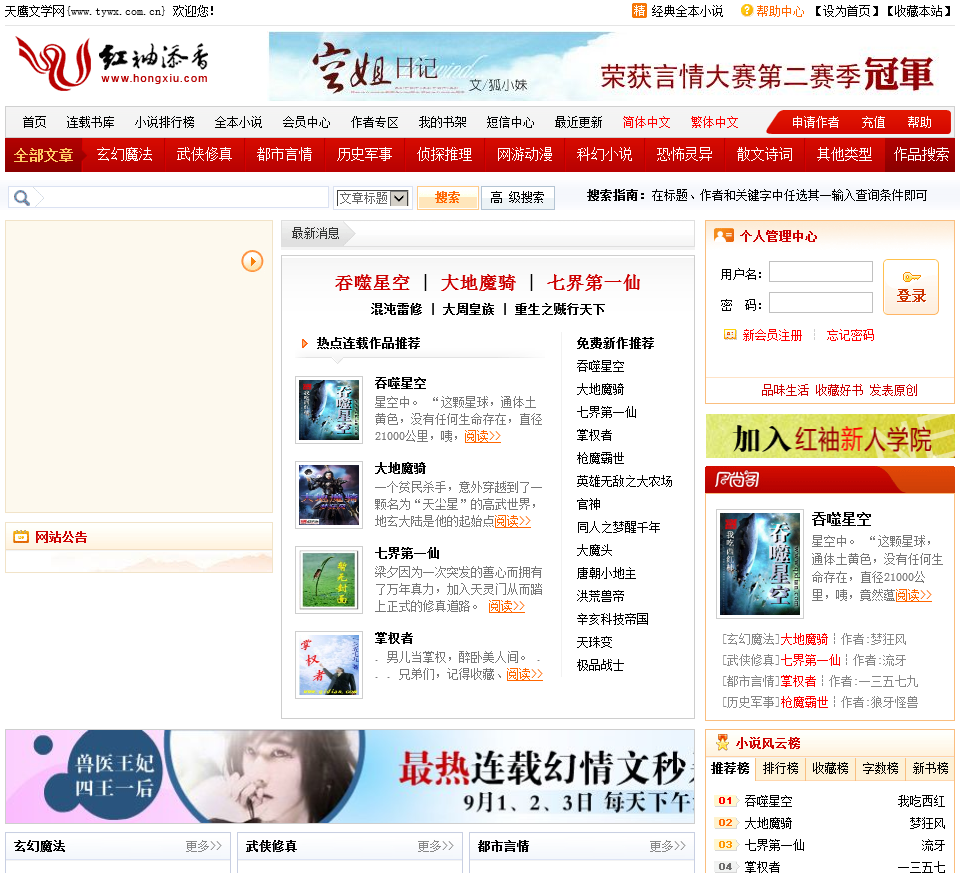Open the 掌权者 cover thumbnail
Screen dimensions: 960x873
click(x=329, y=665)
